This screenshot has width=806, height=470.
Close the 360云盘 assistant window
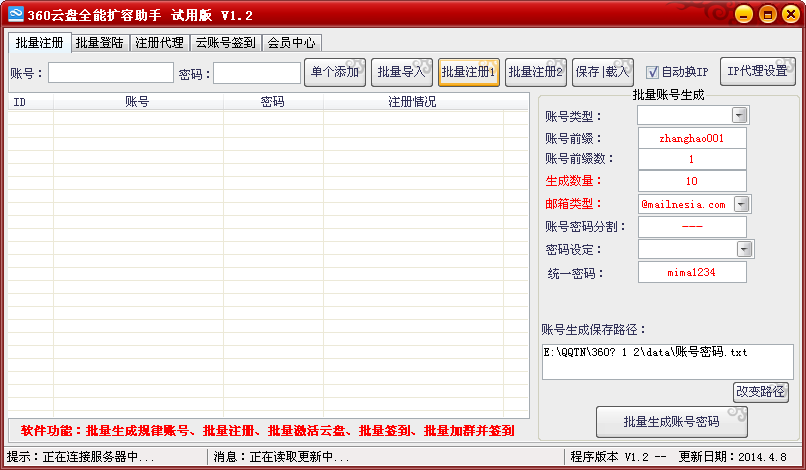tap(791, 14)
